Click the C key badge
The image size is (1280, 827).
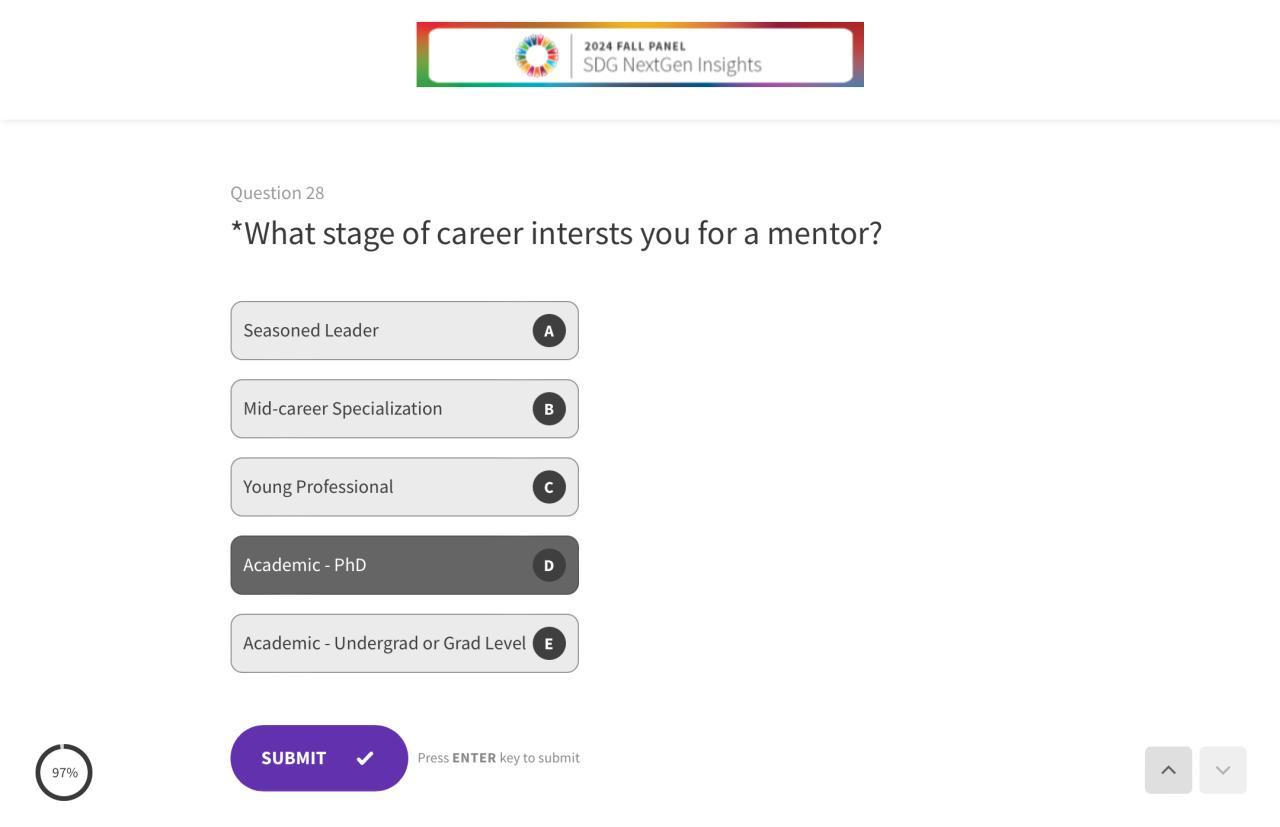(549, 487)
